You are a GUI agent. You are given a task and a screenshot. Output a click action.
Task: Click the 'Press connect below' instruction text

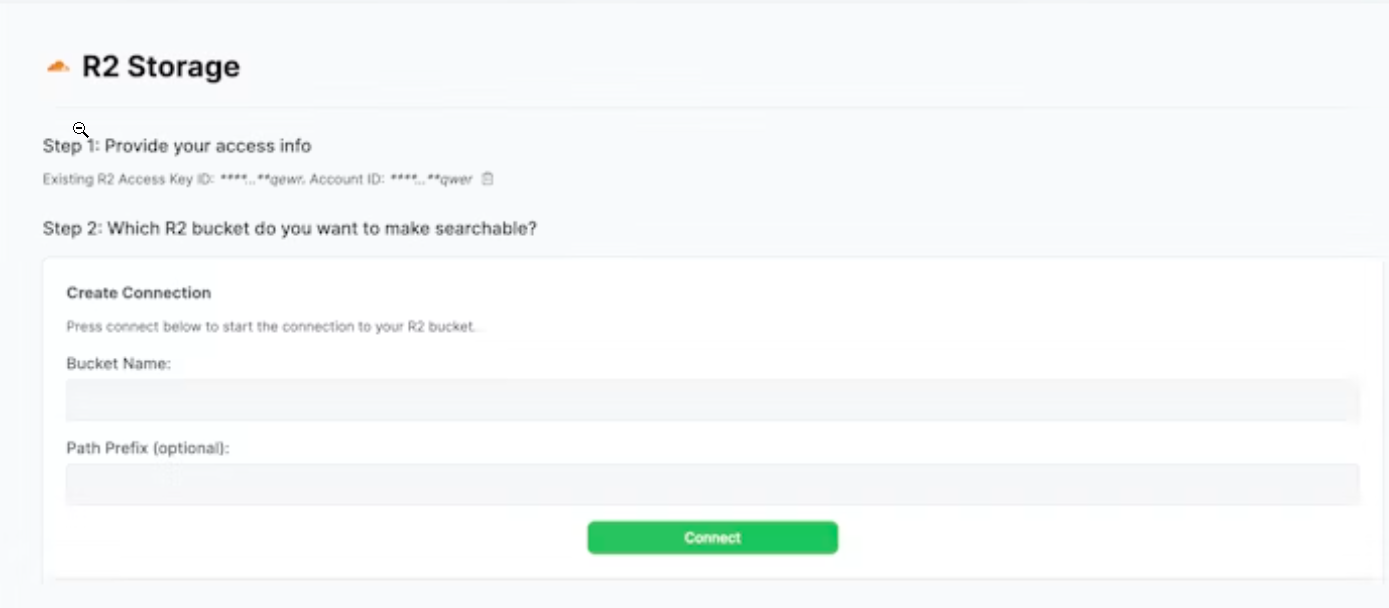270,327
